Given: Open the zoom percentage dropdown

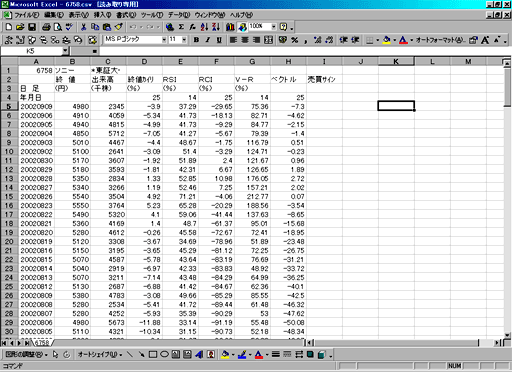Looking at the screenshot, I should [274, 27].
